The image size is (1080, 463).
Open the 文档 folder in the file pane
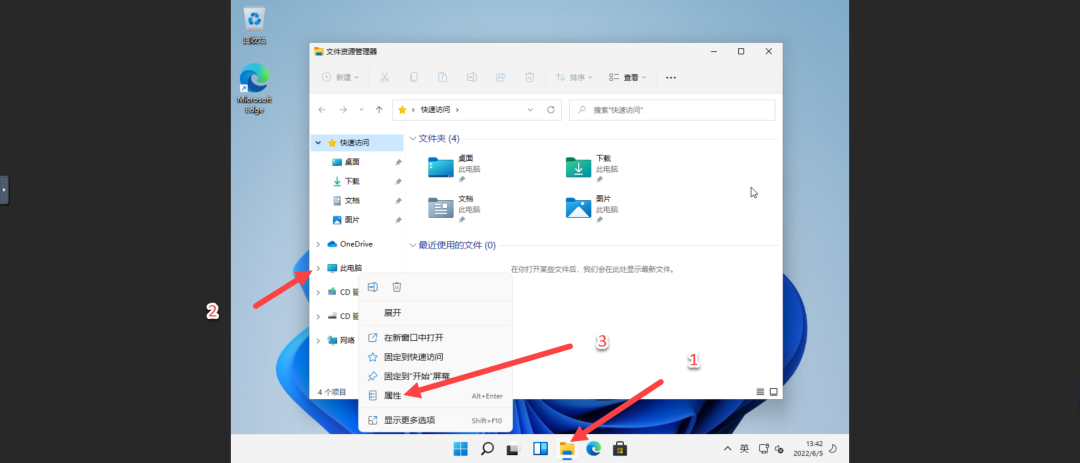(x=441, y=207)
